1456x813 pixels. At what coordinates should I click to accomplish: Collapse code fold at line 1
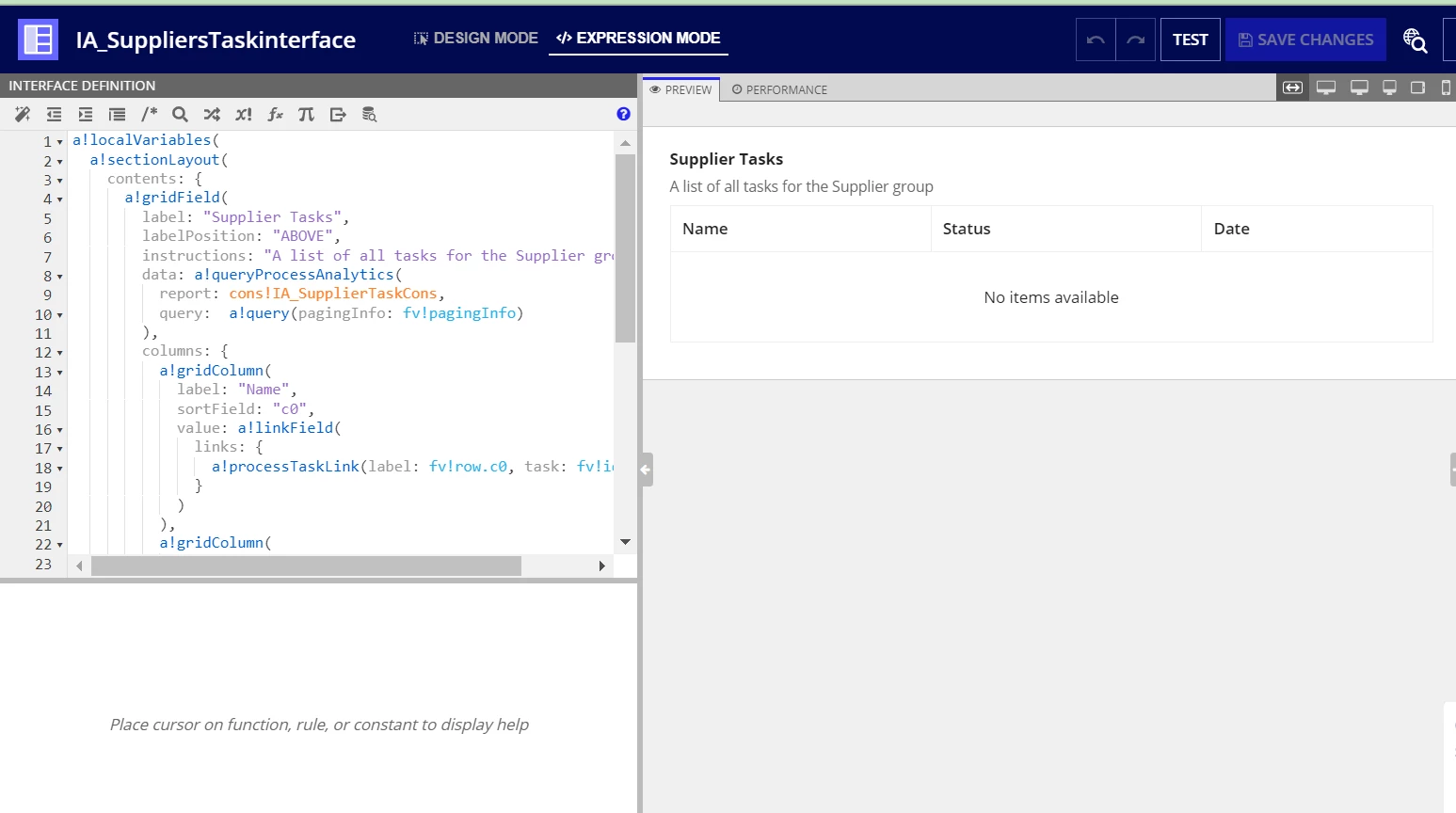(x=60, y=142)
